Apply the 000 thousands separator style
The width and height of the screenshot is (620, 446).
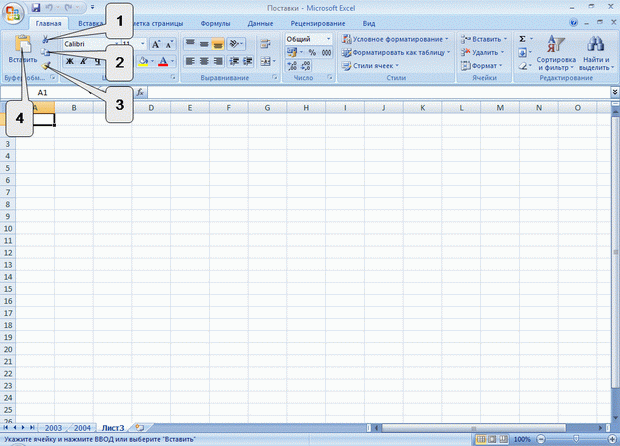click(x=326, y=53)
